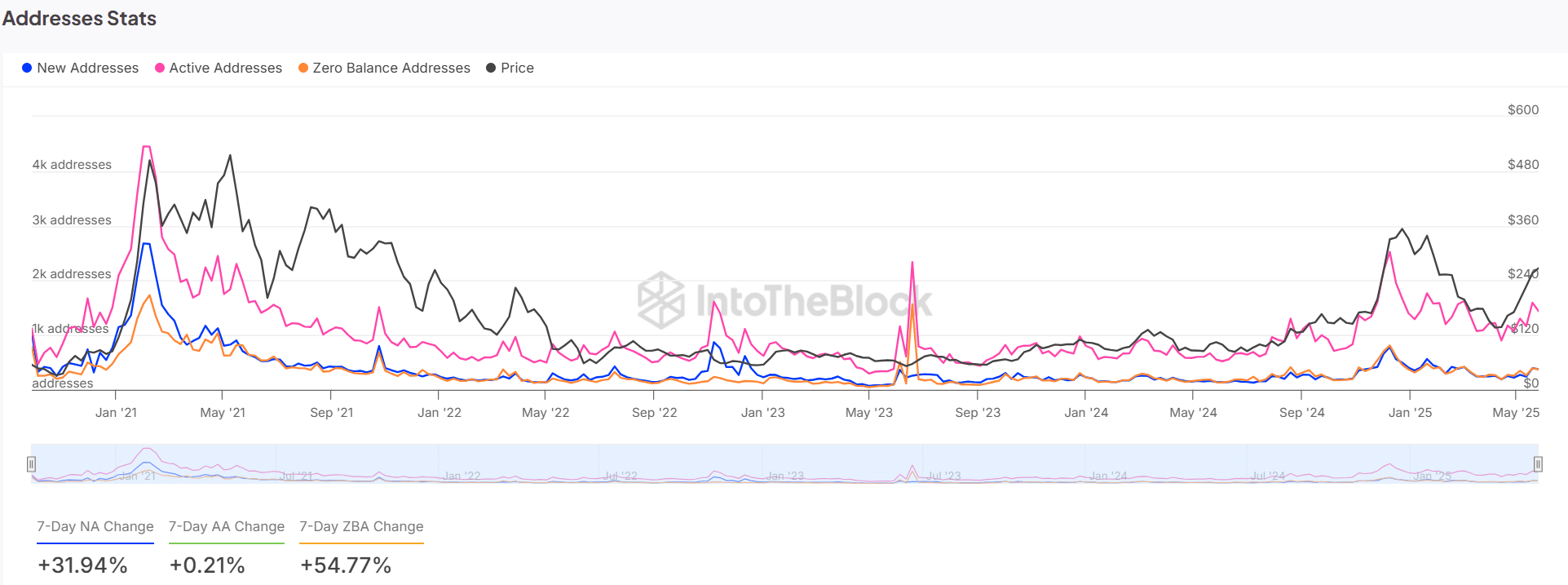This screenshot has width=1568, height=585.
Task: Click the Addresses Stats heading
Action: point(79,19)
